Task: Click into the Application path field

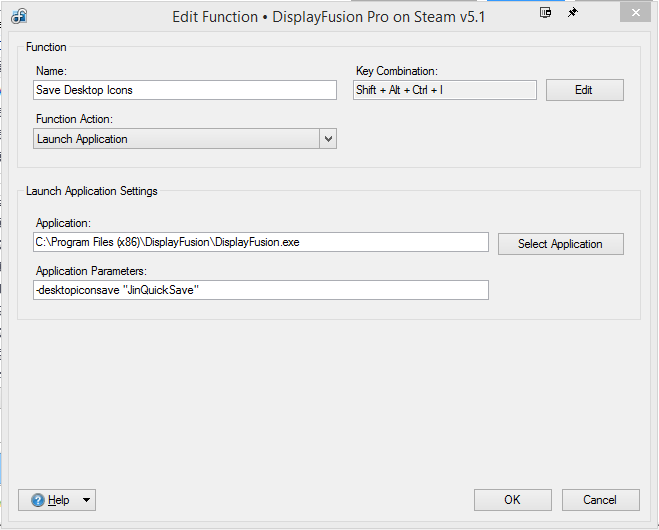Action: coord(260,242)
